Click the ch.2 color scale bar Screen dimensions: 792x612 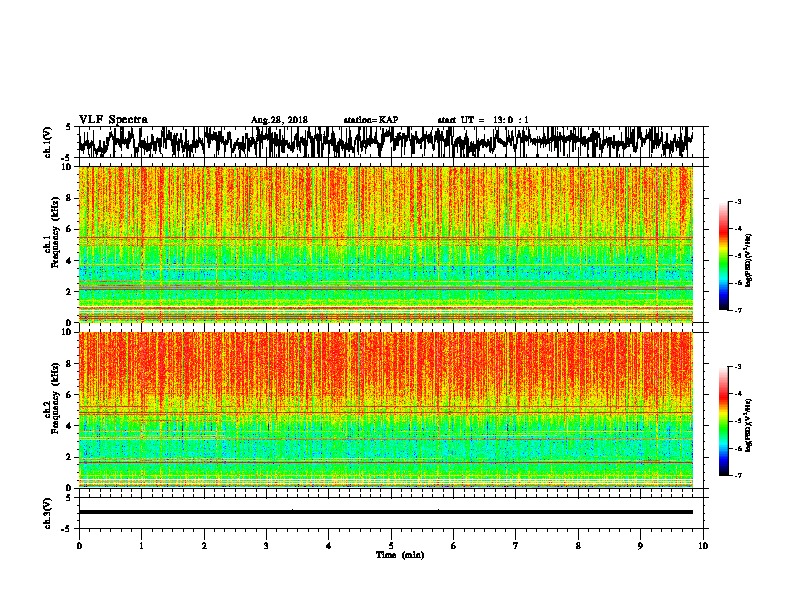click(x=723, y=421)
